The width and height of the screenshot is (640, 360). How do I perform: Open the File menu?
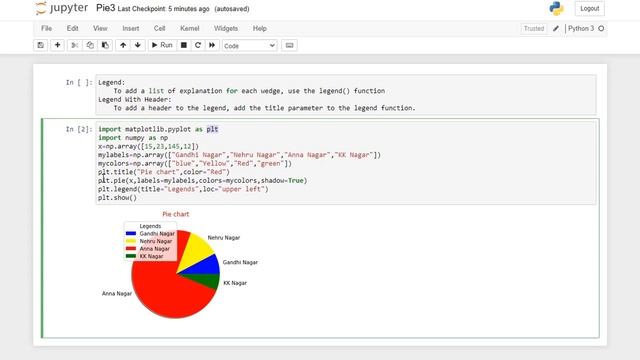pyautogui.click(x=46, y=29)
